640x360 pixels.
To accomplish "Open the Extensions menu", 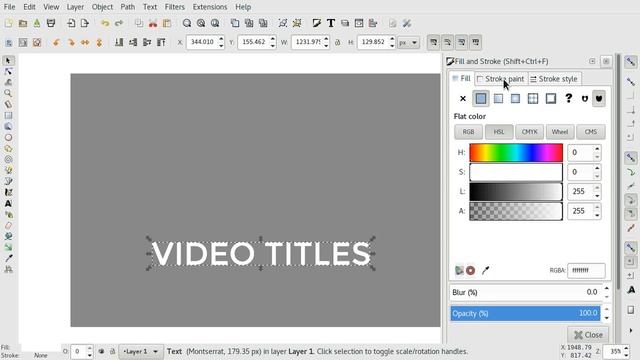I will [210, 7].
